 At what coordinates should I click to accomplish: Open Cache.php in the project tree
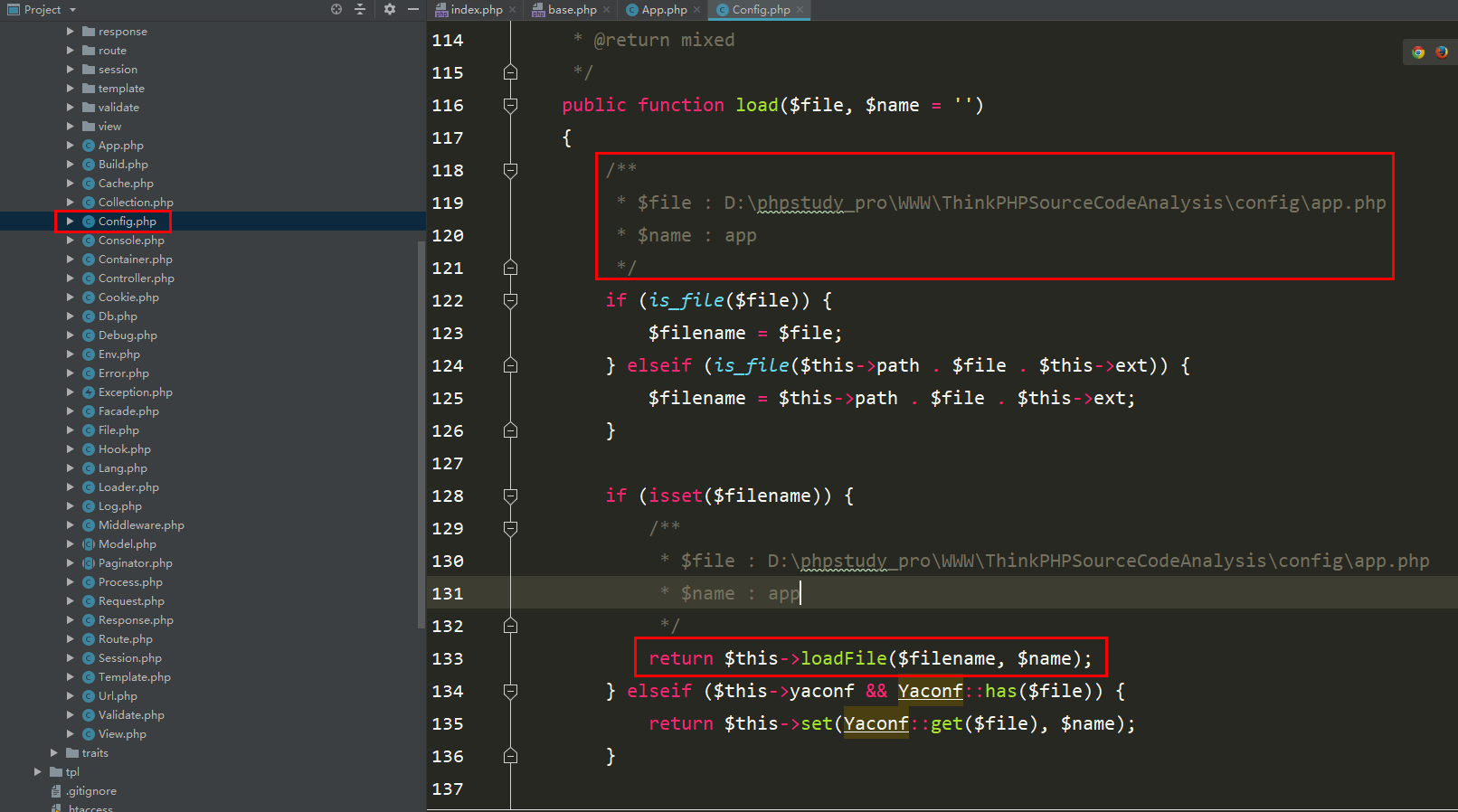[x=126, y=184]
